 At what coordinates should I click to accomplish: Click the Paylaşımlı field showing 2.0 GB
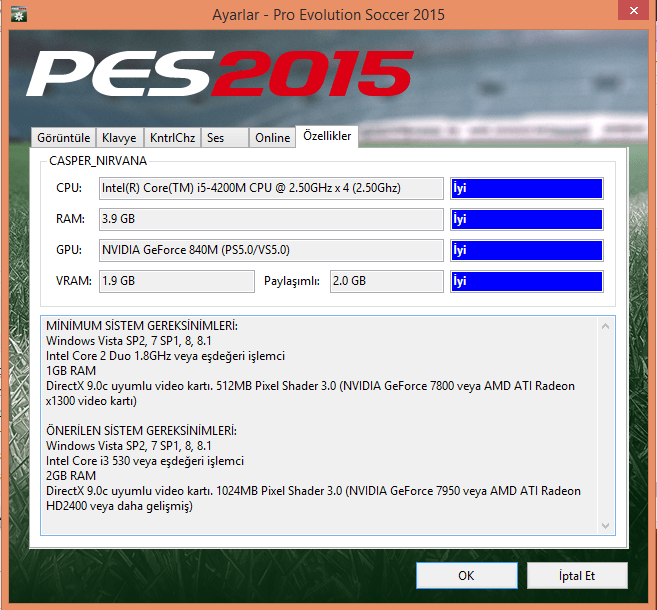pos(386,281)
